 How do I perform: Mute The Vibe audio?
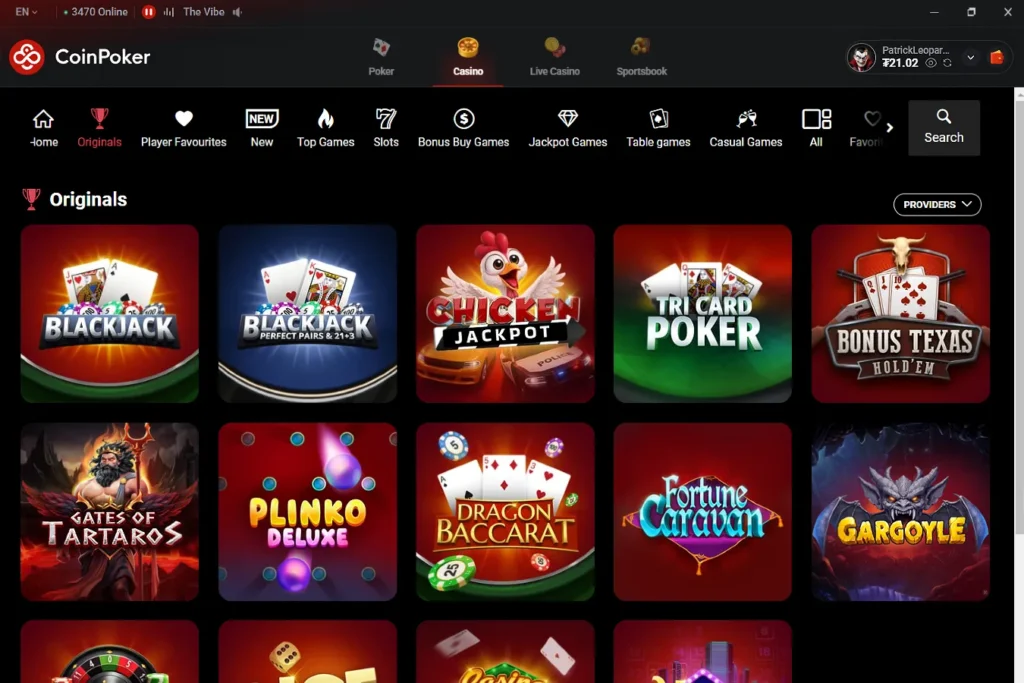240,12
